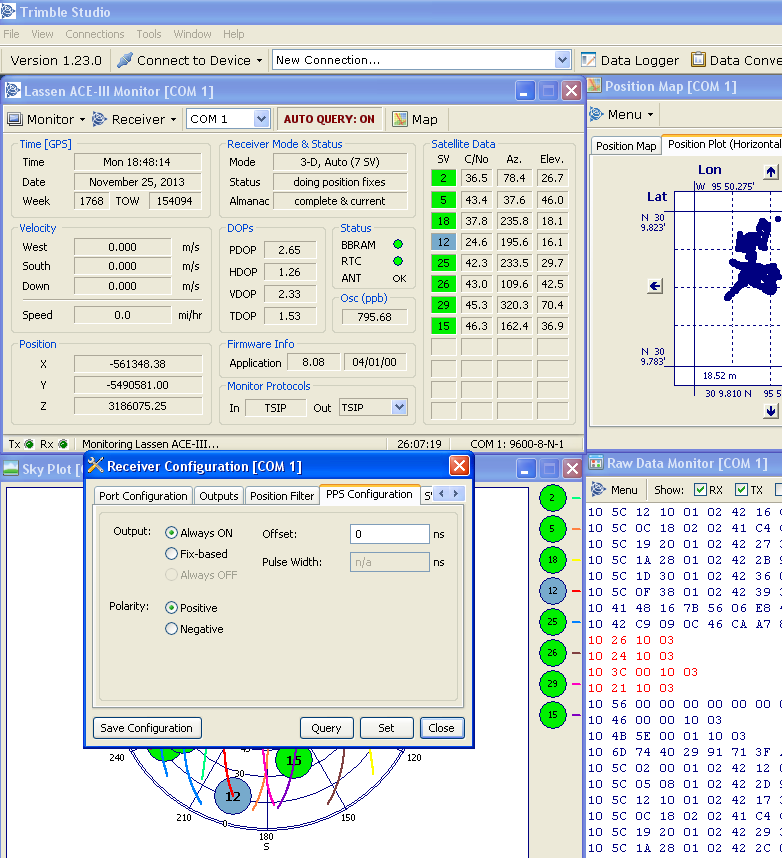Open the Data Converter tool

tap(736, 60)
